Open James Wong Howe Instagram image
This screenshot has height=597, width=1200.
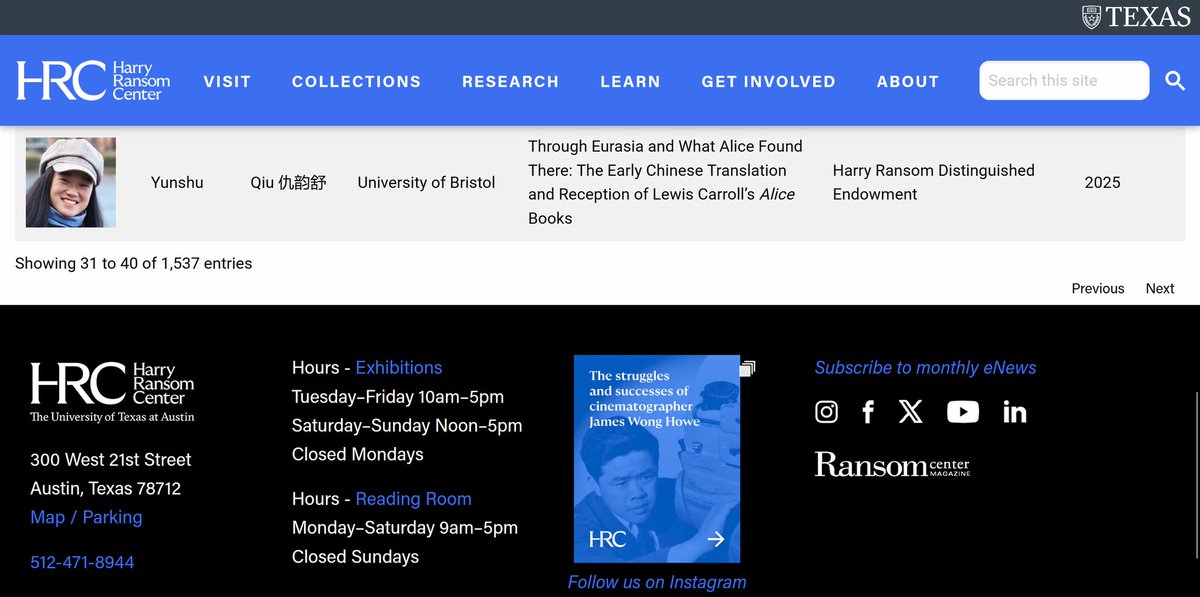[x=657, y=459]
